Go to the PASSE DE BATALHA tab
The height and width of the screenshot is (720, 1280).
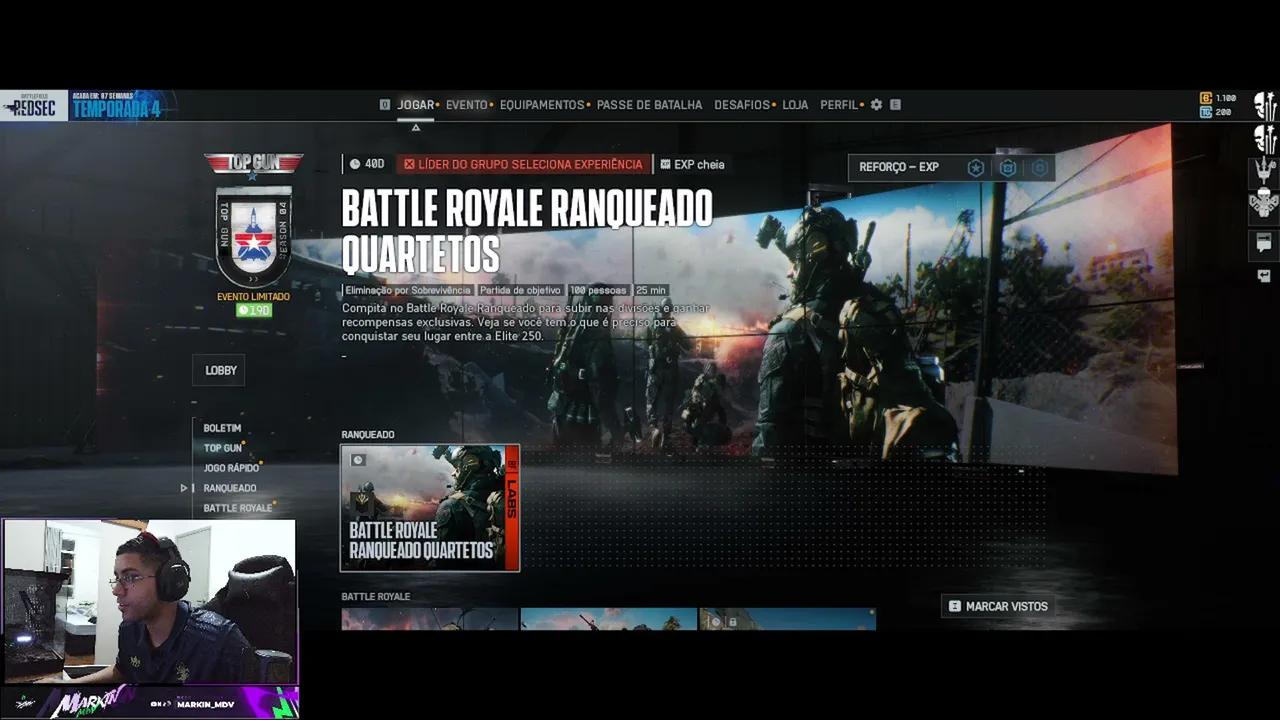tap(650, 105)
